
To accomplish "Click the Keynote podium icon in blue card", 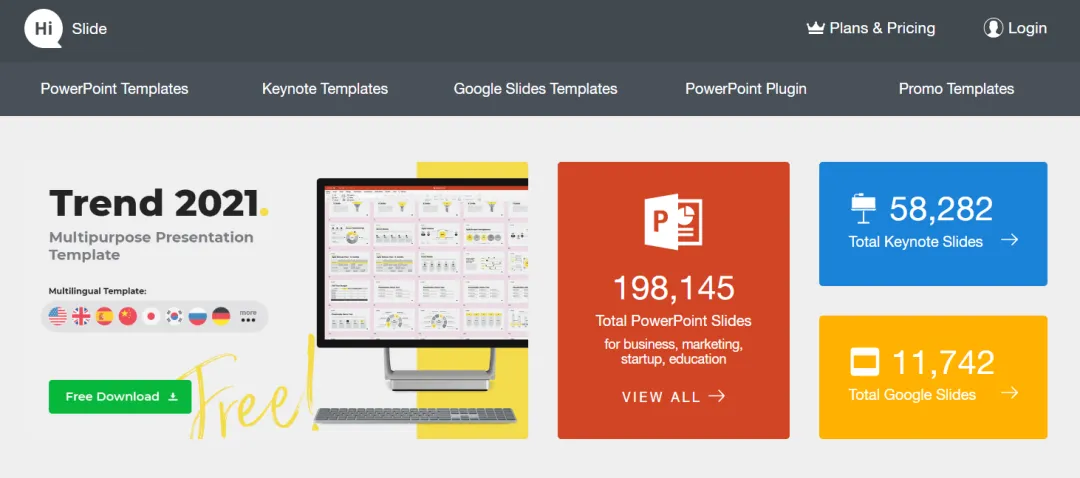I will [x=863, y=209].
